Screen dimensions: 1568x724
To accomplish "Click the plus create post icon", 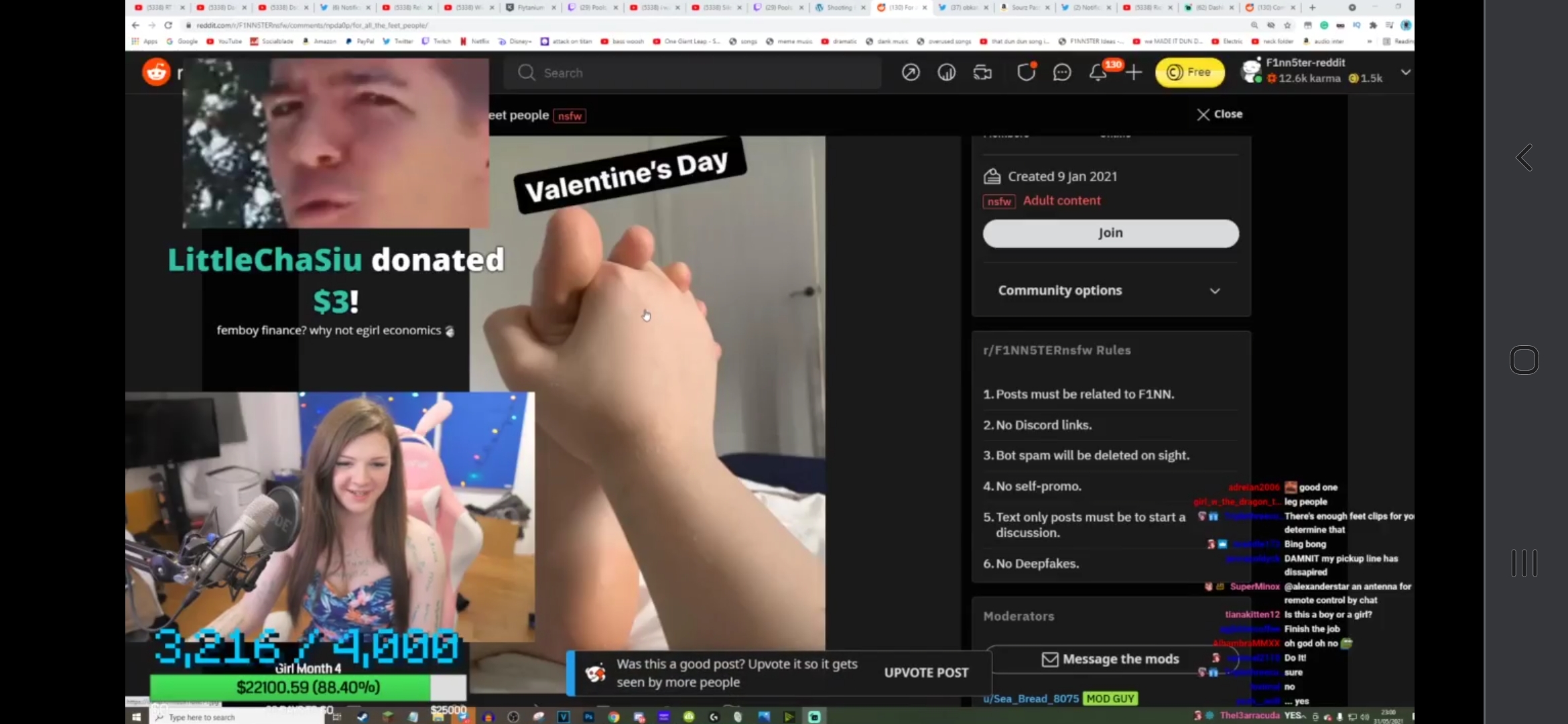I will click(1134, 72).
